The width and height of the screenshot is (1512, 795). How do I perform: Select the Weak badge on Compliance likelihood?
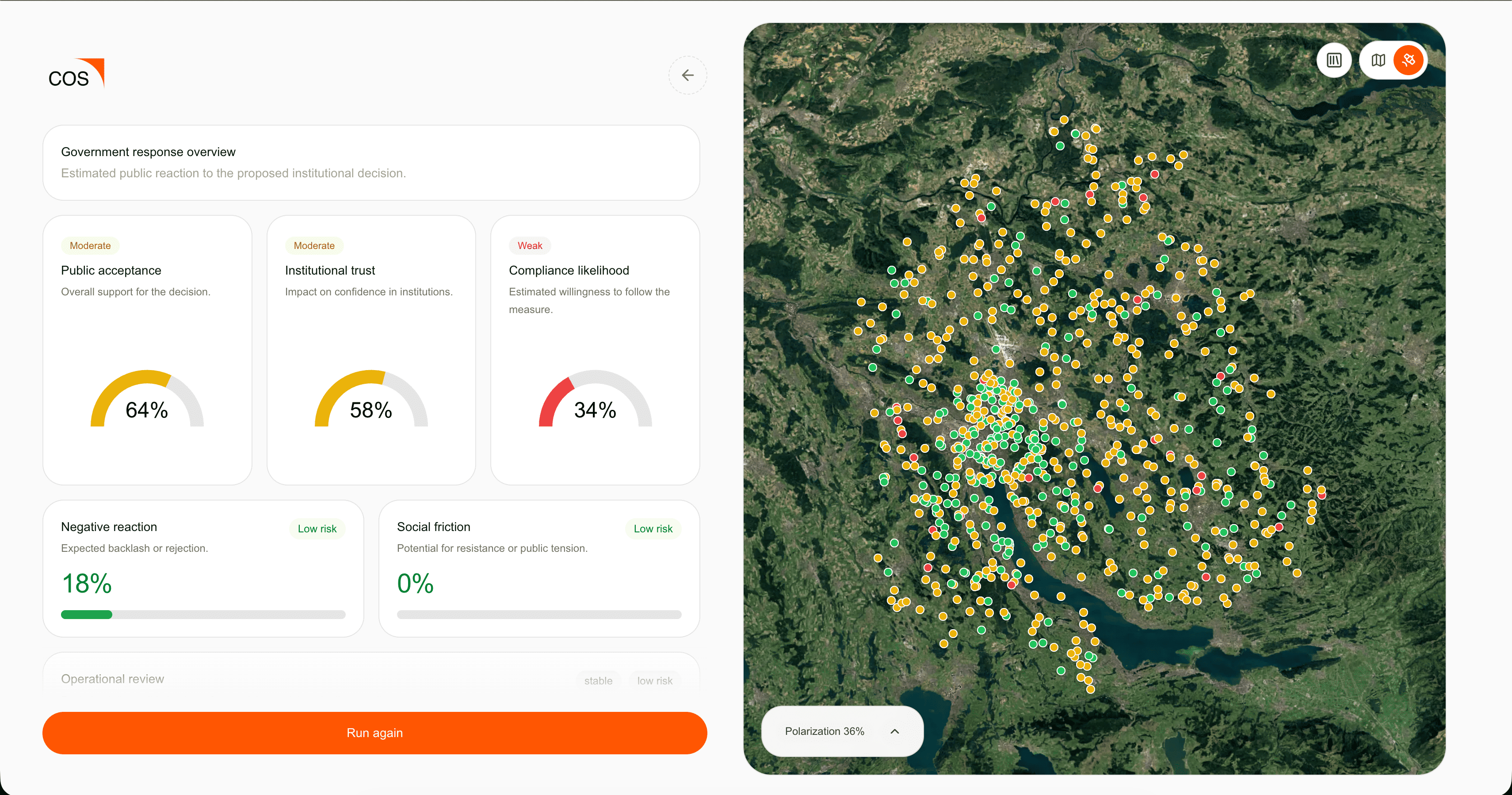coord(530,245)
